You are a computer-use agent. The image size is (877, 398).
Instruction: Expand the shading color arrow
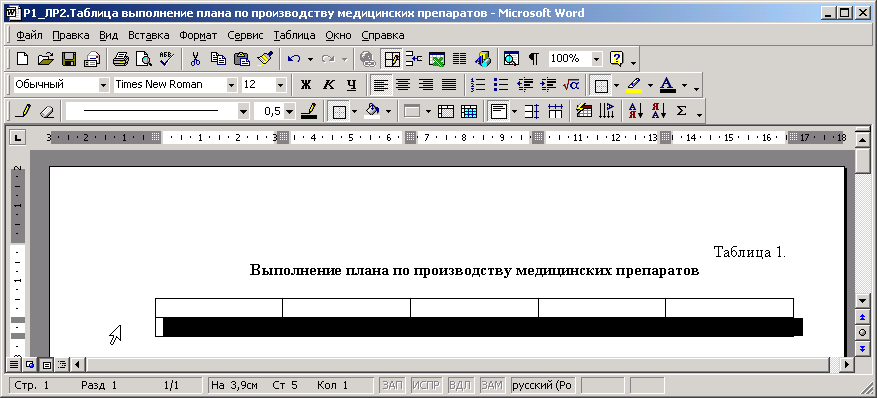(x=388, y=111)
